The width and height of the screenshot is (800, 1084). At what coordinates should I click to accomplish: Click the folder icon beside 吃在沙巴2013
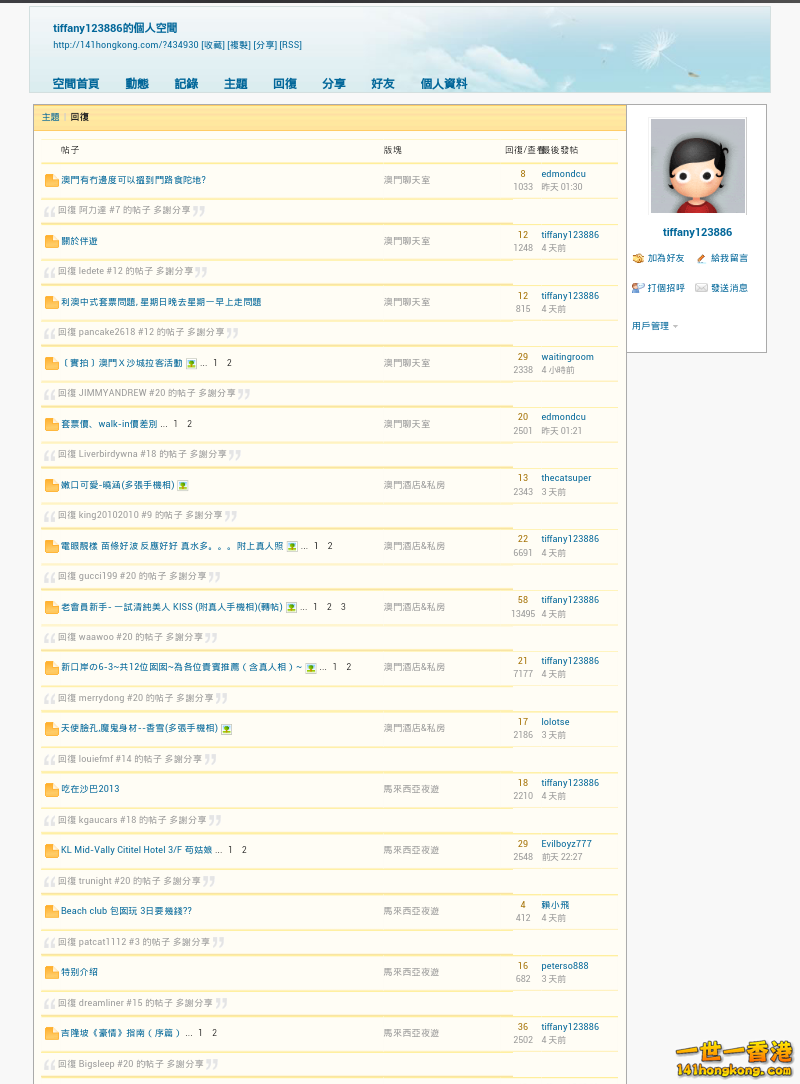pyautogui.click(x=51, y=789)
